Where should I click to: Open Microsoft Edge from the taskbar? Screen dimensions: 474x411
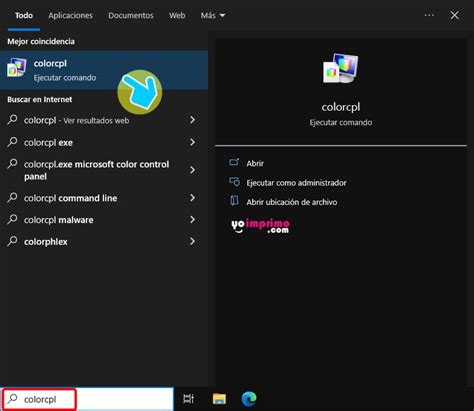pos(249,399)
